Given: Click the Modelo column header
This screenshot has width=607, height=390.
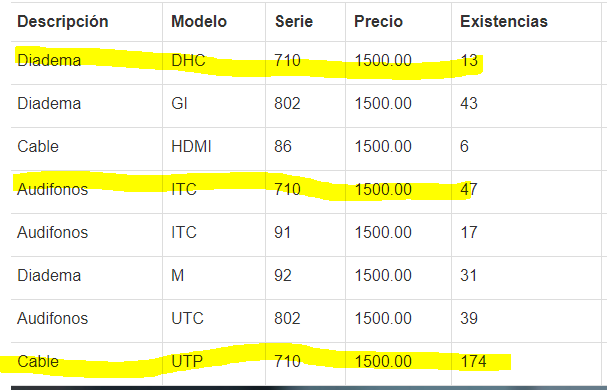Looking at the screenshot, I should tap(199, 21).
